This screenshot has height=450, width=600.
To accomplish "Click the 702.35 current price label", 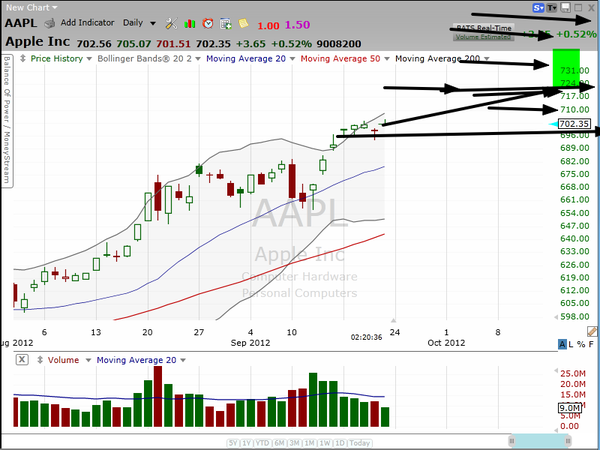I will (x=574, y=124).
